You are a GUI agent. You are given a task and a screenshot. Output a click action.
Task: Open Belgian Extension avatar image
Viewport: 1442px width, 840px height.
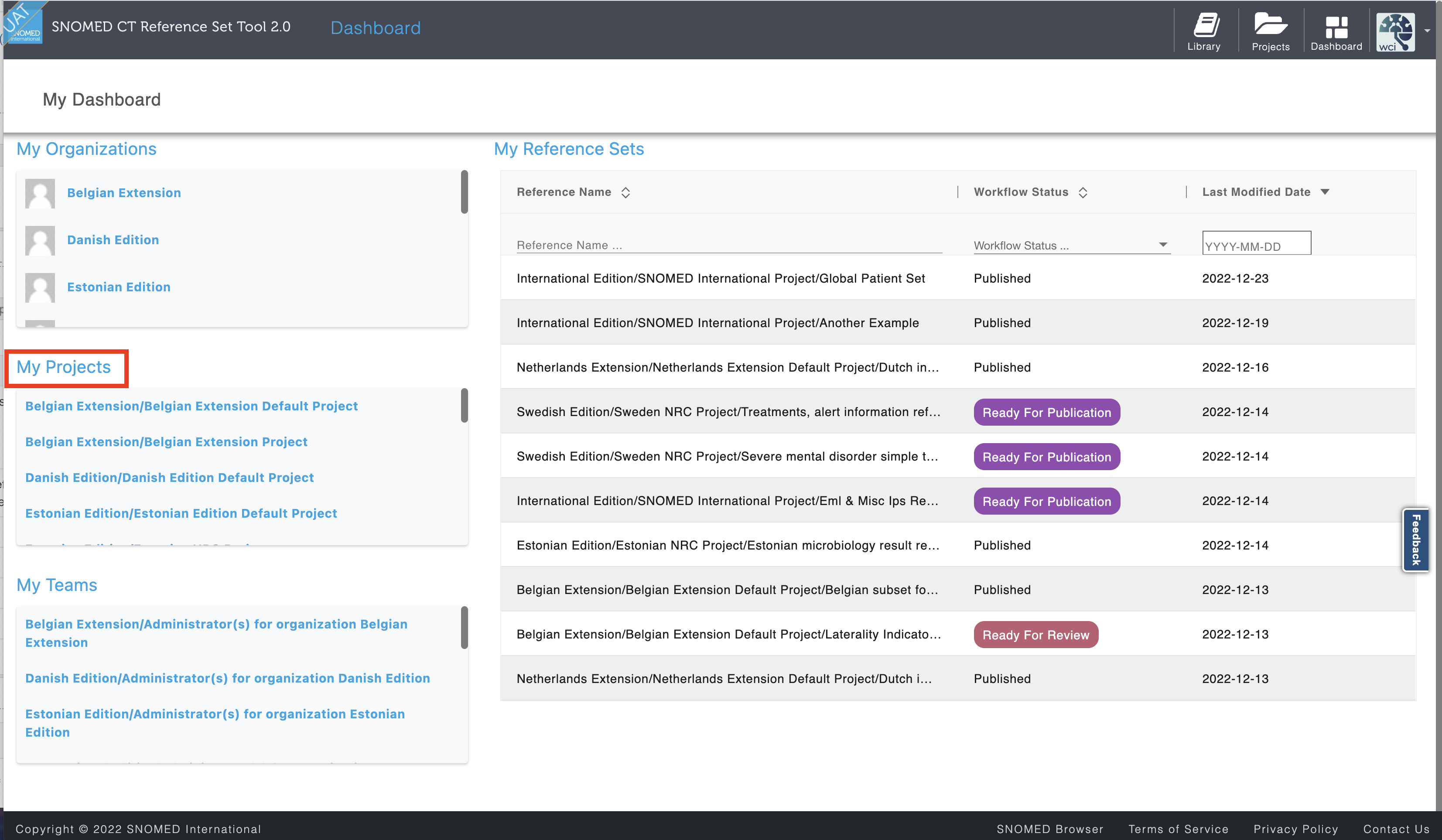pyautogui.click(x=40, y=193)
